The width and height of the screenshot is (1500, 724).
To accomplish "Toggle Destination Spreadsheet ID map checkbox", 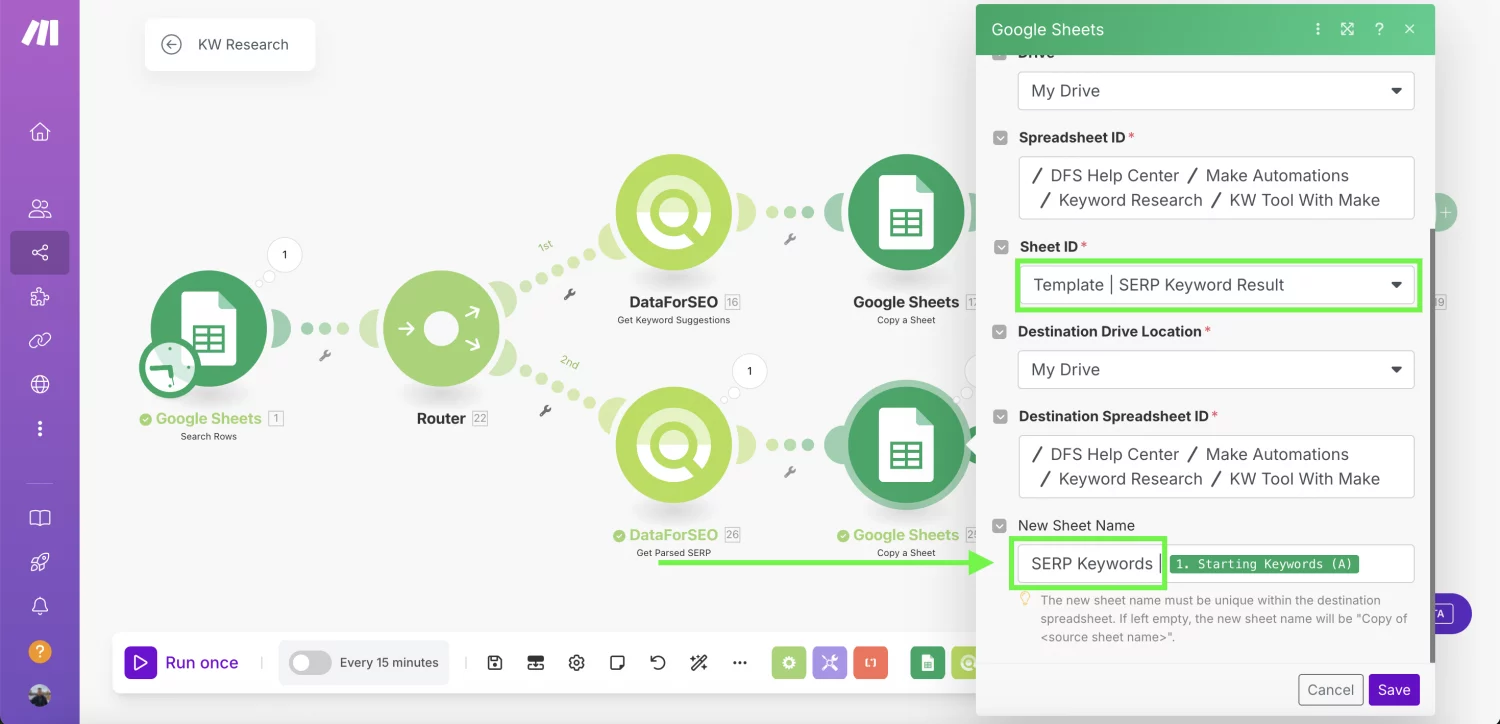I will coord(1000,416).
